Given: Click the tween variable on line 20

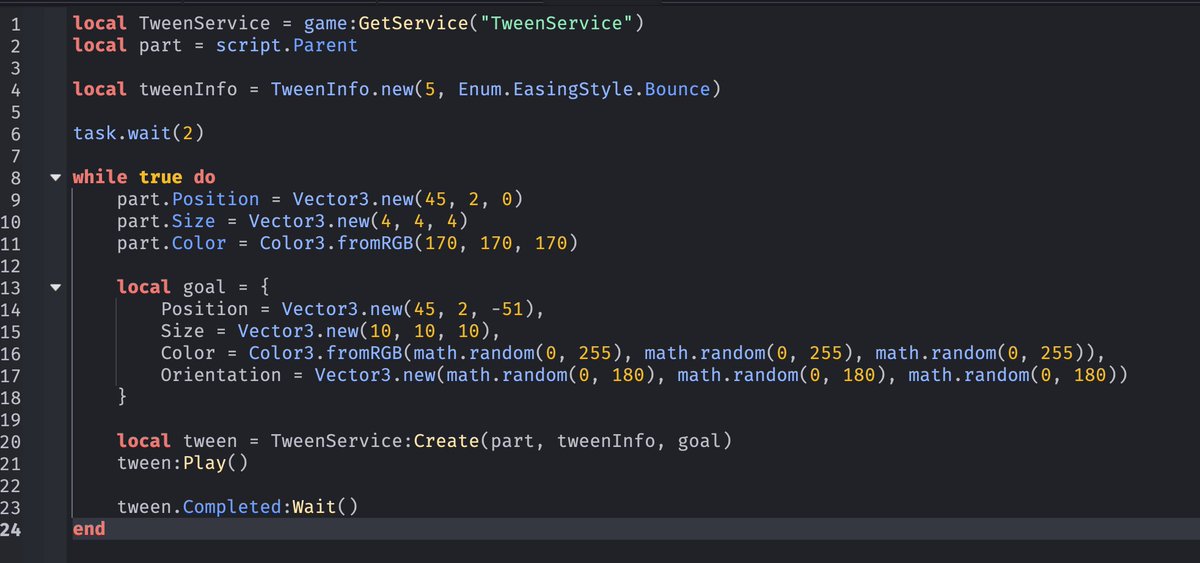Looking at the screenshot, I should click(x=210, y=441).
